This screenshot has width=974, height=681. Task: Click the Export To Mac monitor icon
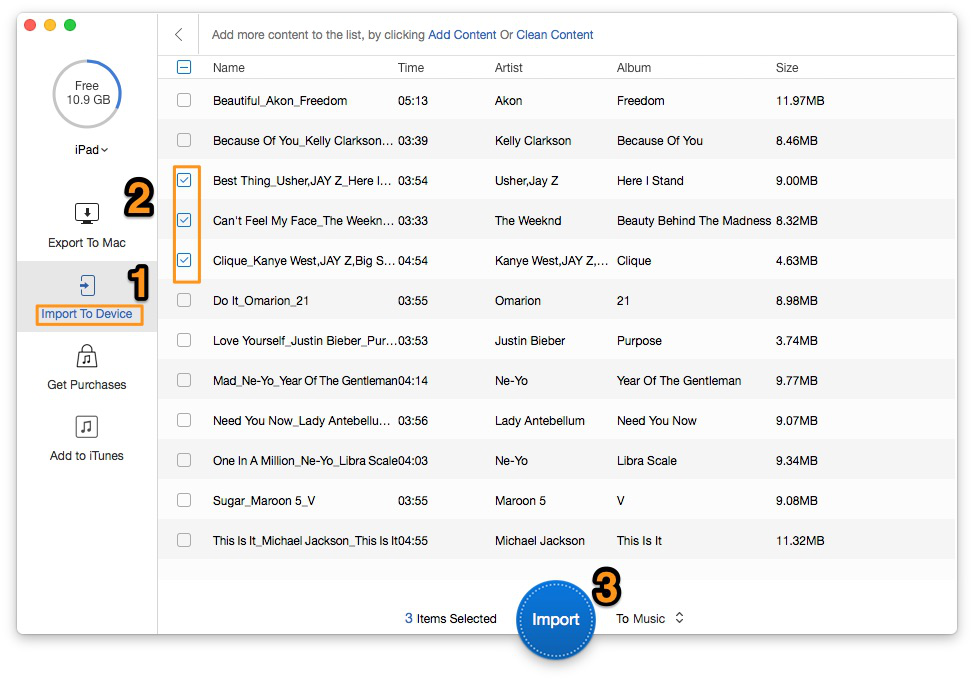coord(87,213)
